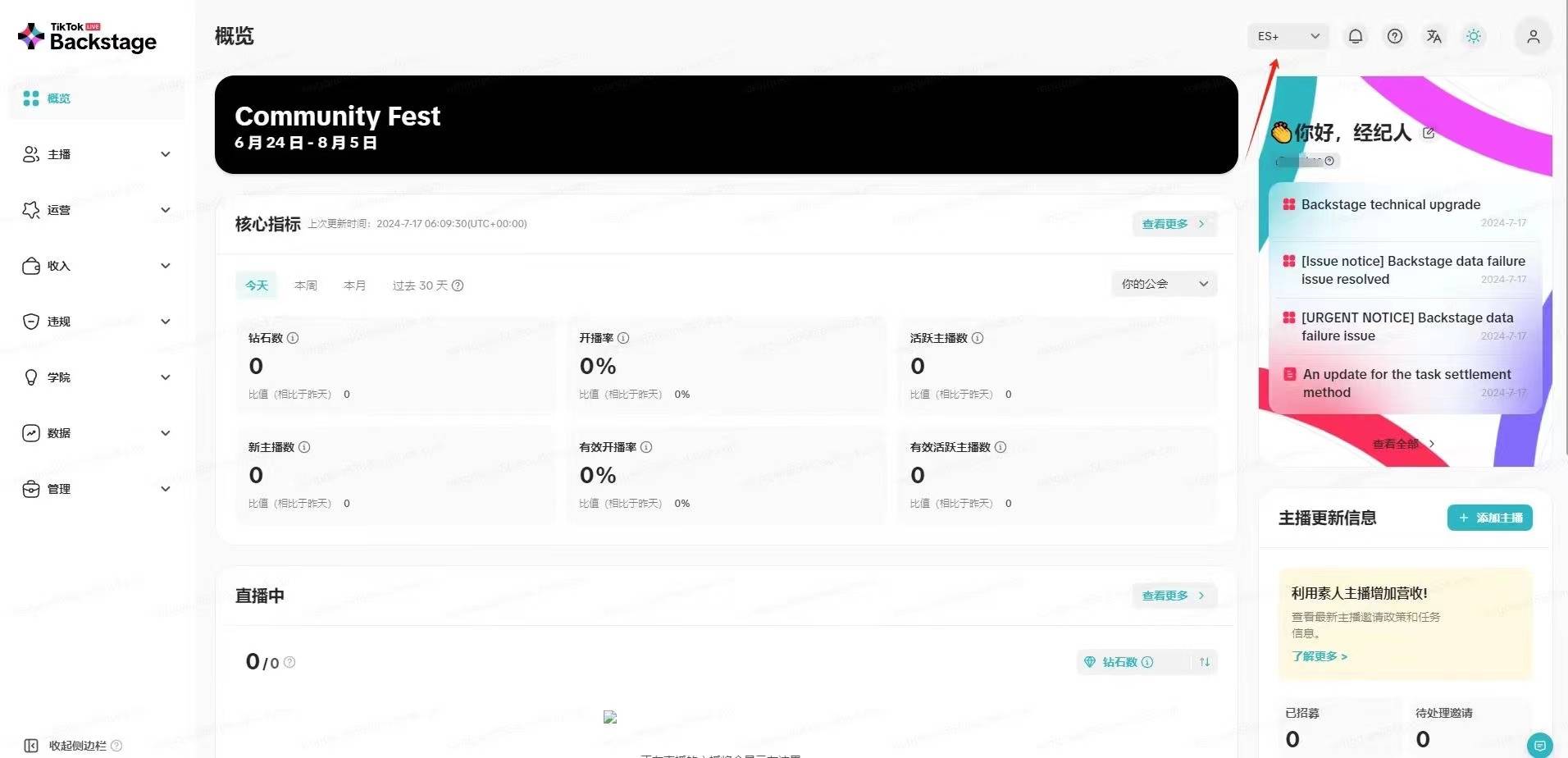
Task: Open the notifications bell icon
Action: click(x=1356, y=36)
